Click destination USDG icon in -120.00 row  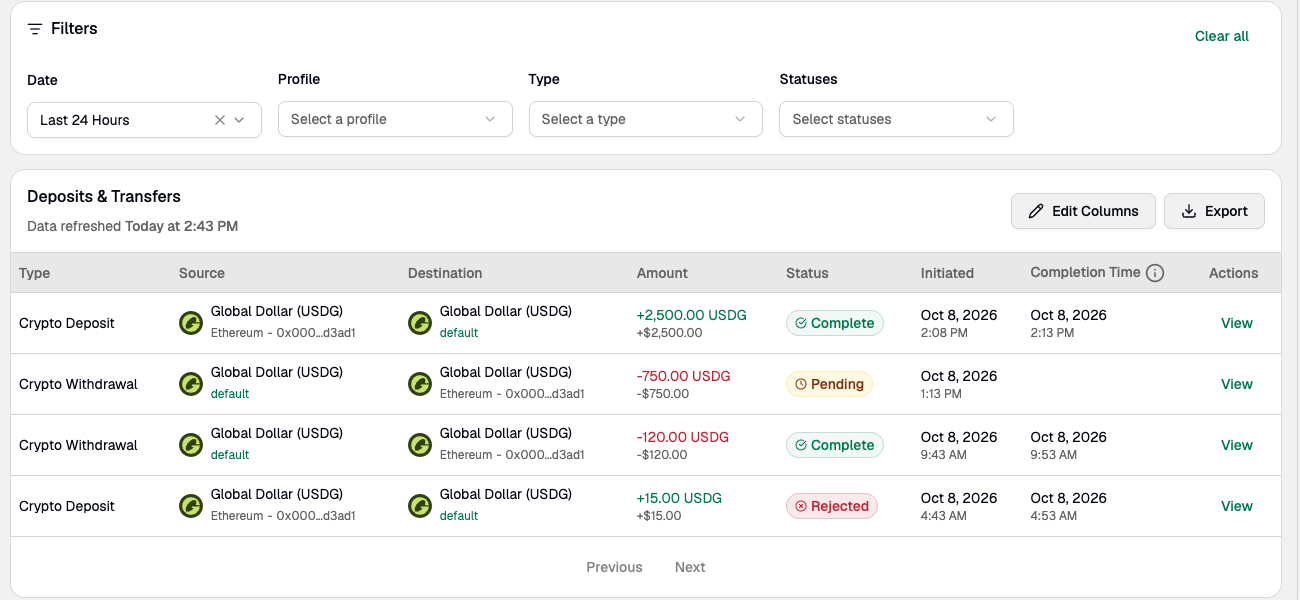coord(420,445)
